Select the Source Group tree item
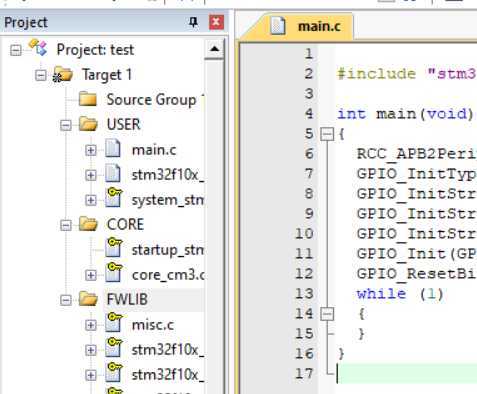 [155, 100]
